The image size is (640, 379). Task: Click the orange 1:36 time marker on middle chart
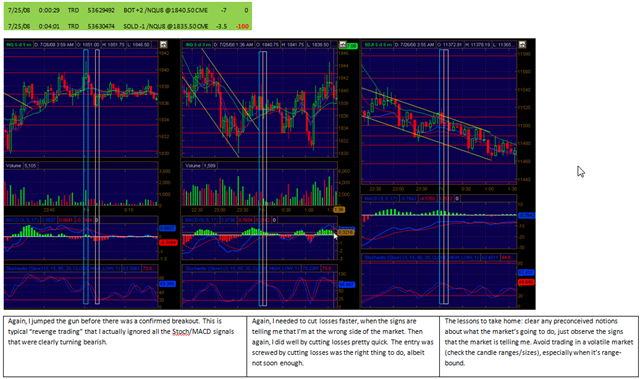click(339, 210)
